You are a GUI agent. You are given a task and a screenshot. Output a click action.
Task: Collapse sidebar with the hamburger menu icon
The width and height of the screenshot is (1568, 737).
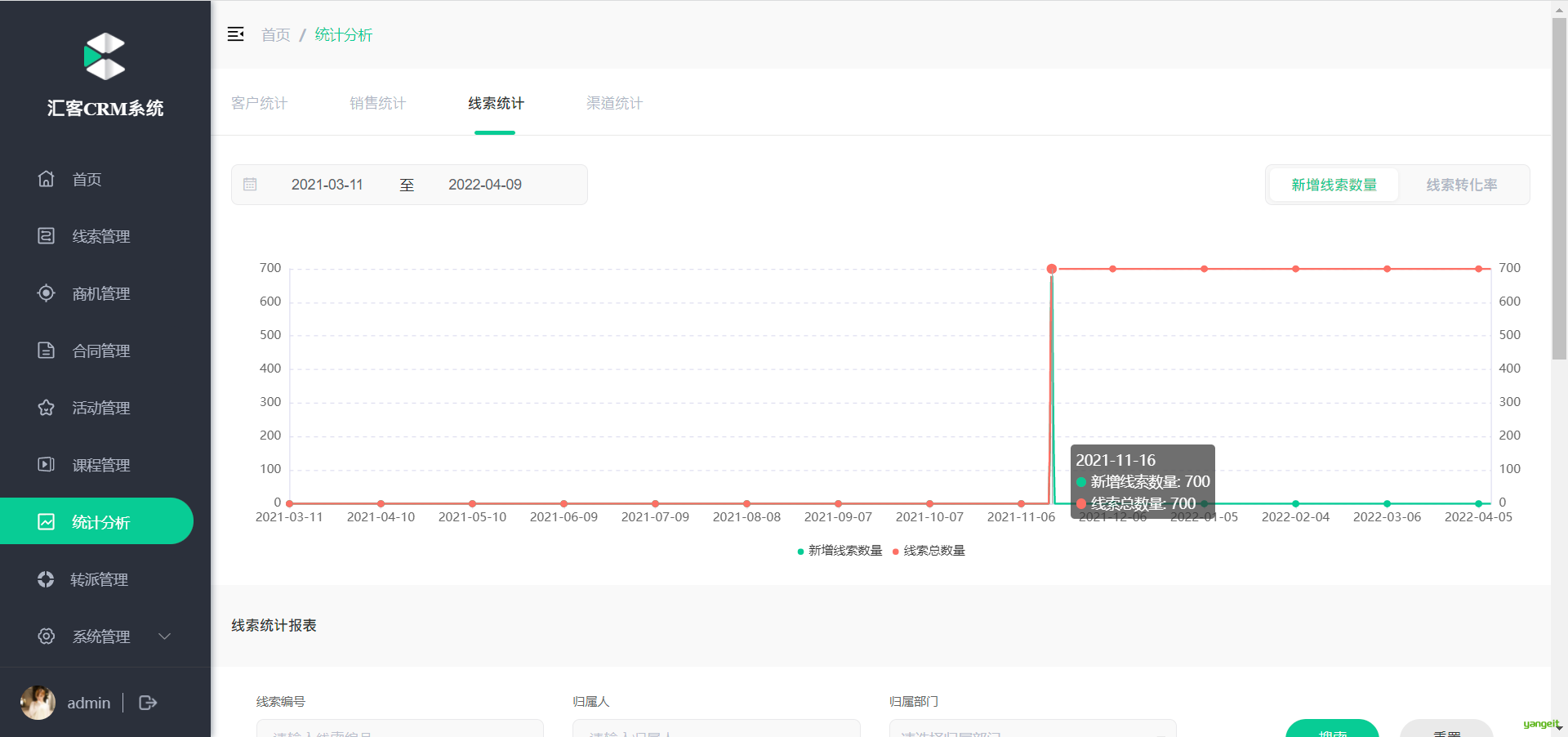pos(235,34)
